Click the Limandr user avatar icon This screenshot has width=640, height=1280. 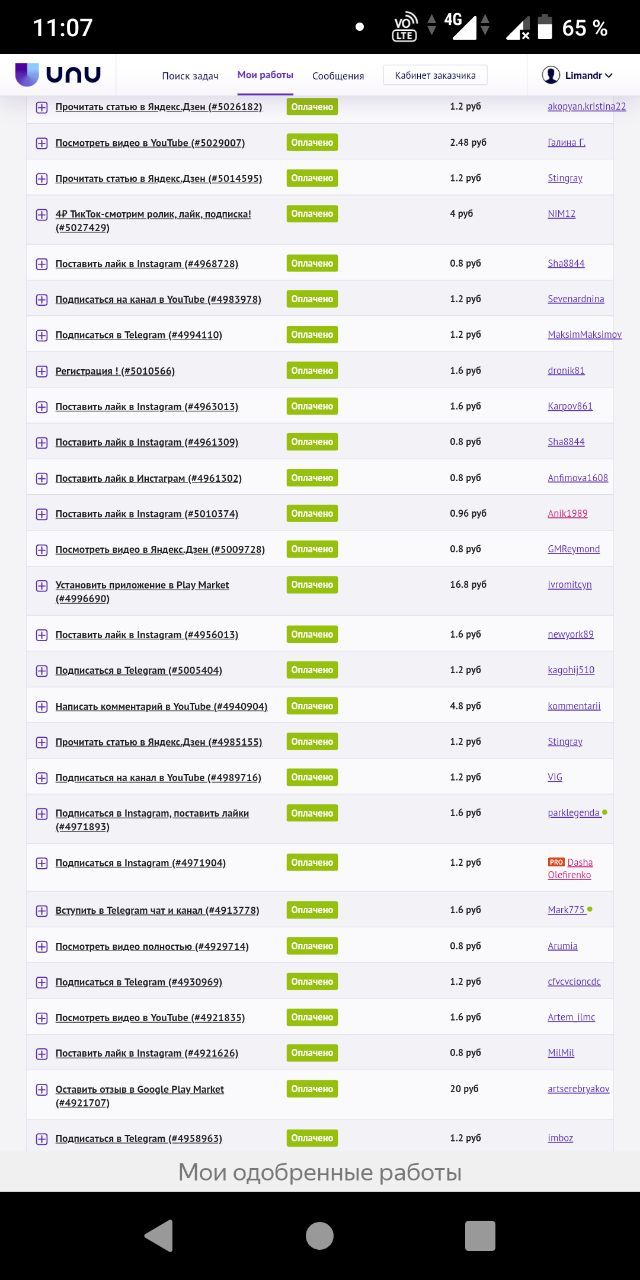click(551, 75)
